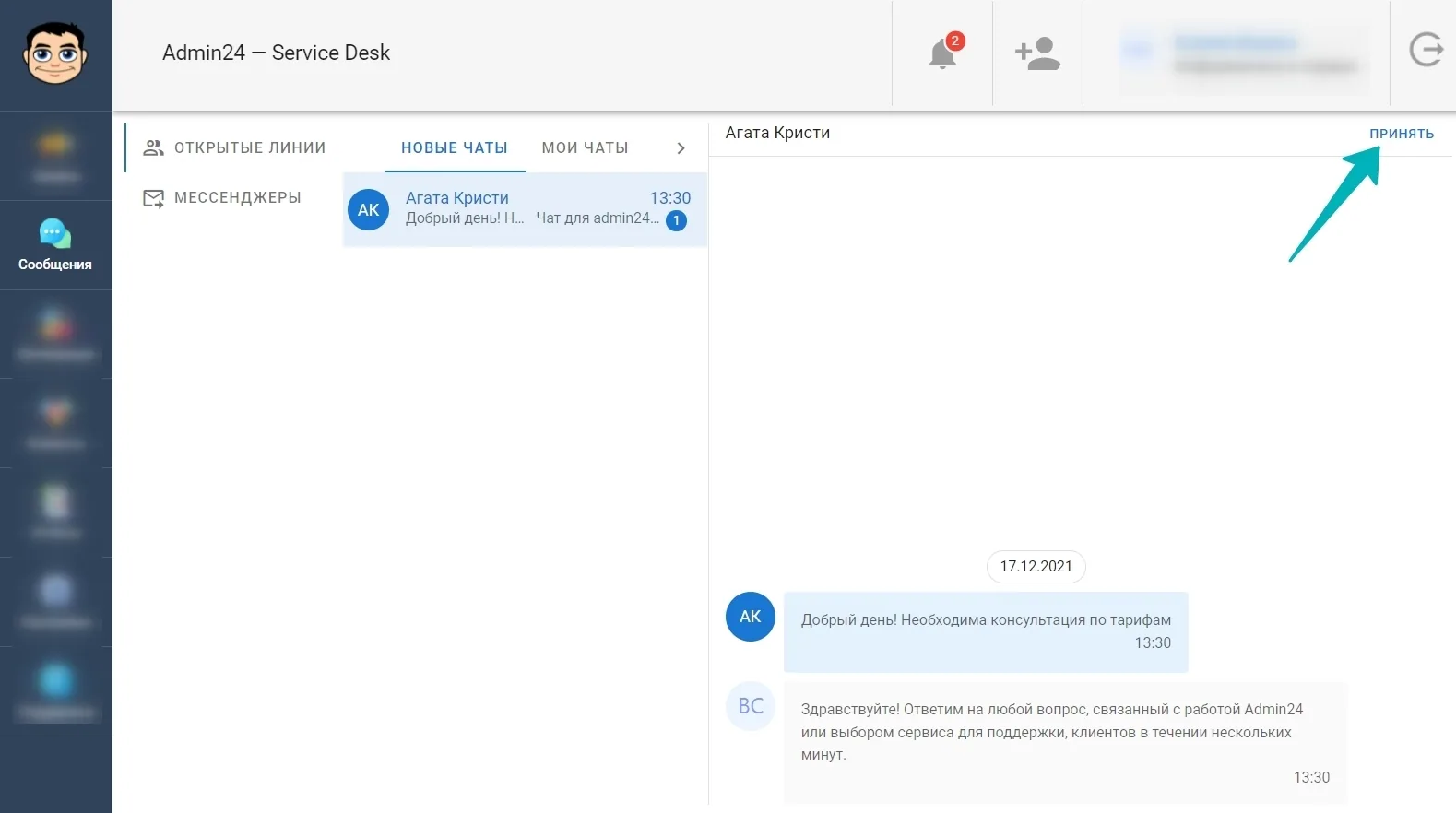Click the Принять button to accept chat

[1402, 134]
